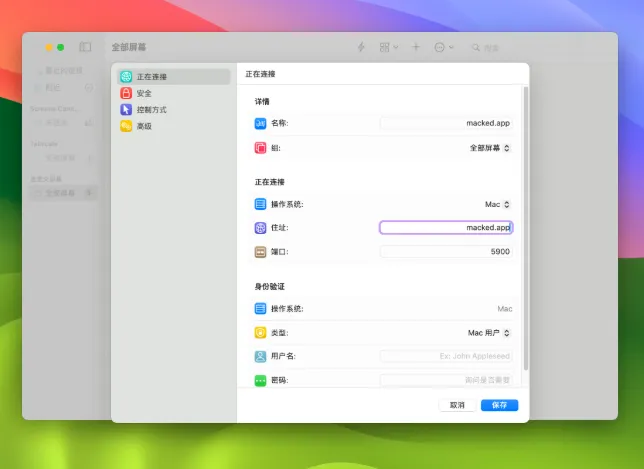Click the vertical scrollbar in settings pane

[526, 228]
